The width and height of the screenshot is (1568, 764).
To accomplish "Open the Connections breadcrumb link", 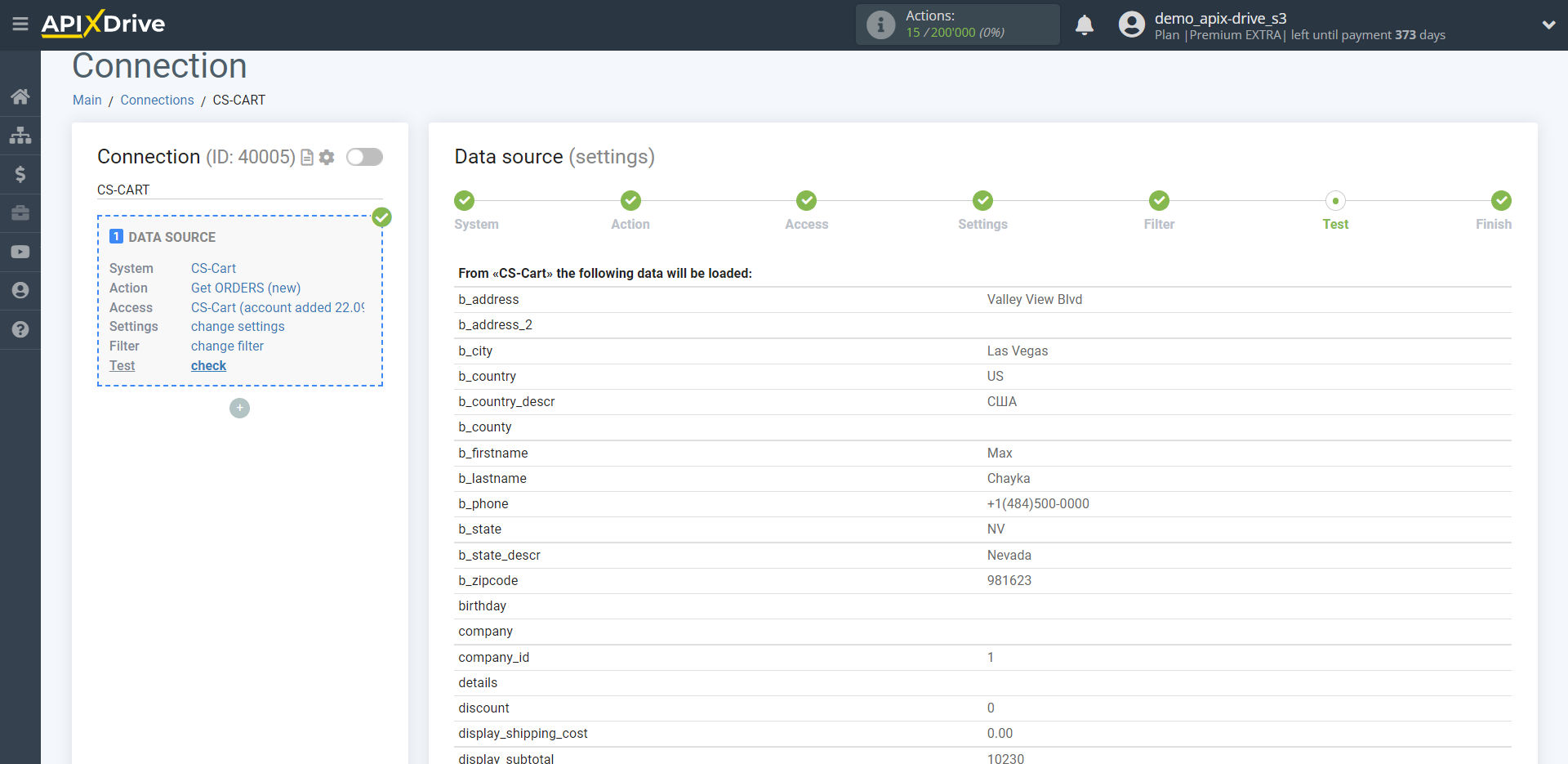I will click(157, 100).
